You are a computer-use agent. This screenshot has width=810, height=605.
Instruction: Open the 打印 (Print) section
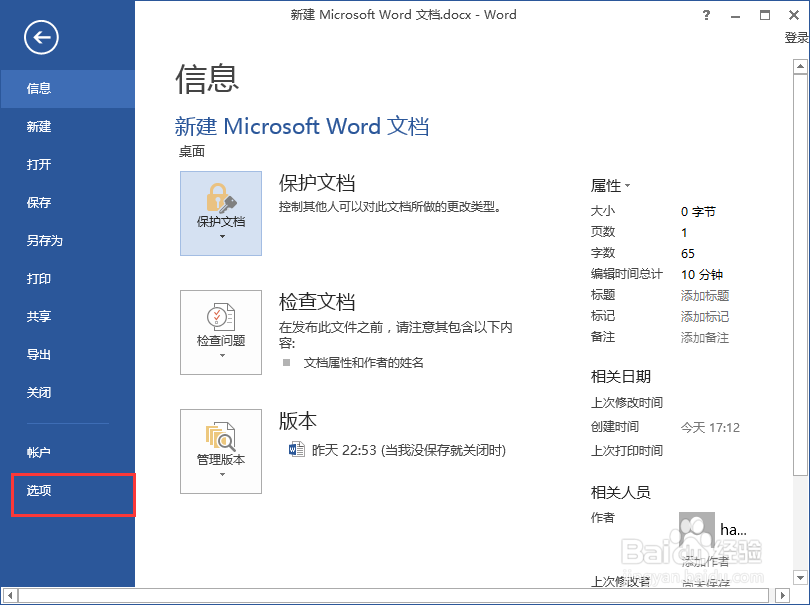(39, 278)
